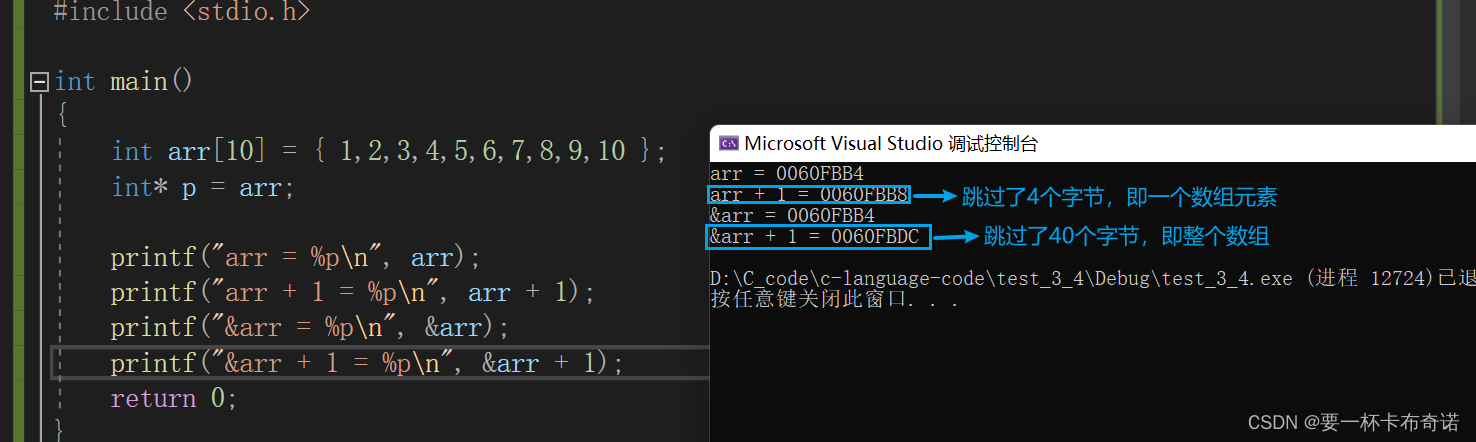Click the debug console window icon
This screenshot has width=1476, height=442.
coord(729,143)
